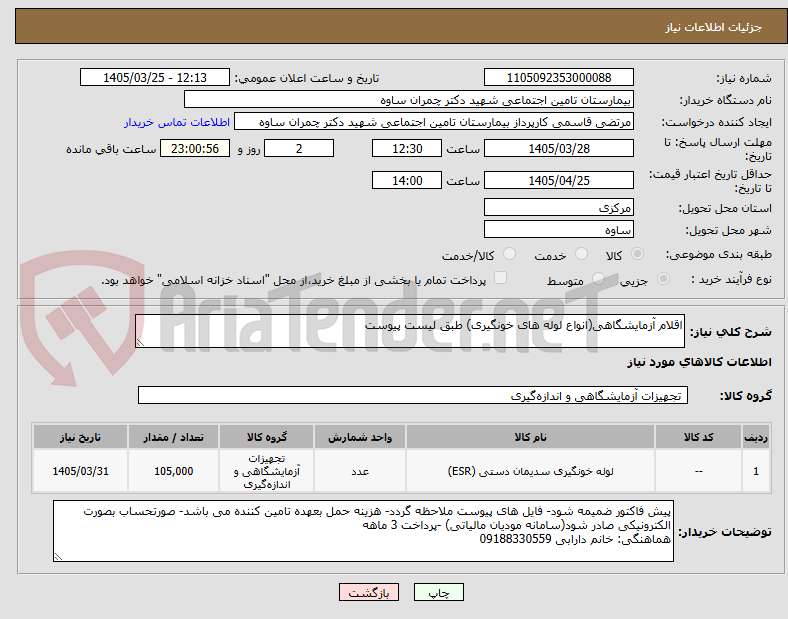Click the item code cell showing --
Viewport: 788px width, 619px height.
coord(698,471)
